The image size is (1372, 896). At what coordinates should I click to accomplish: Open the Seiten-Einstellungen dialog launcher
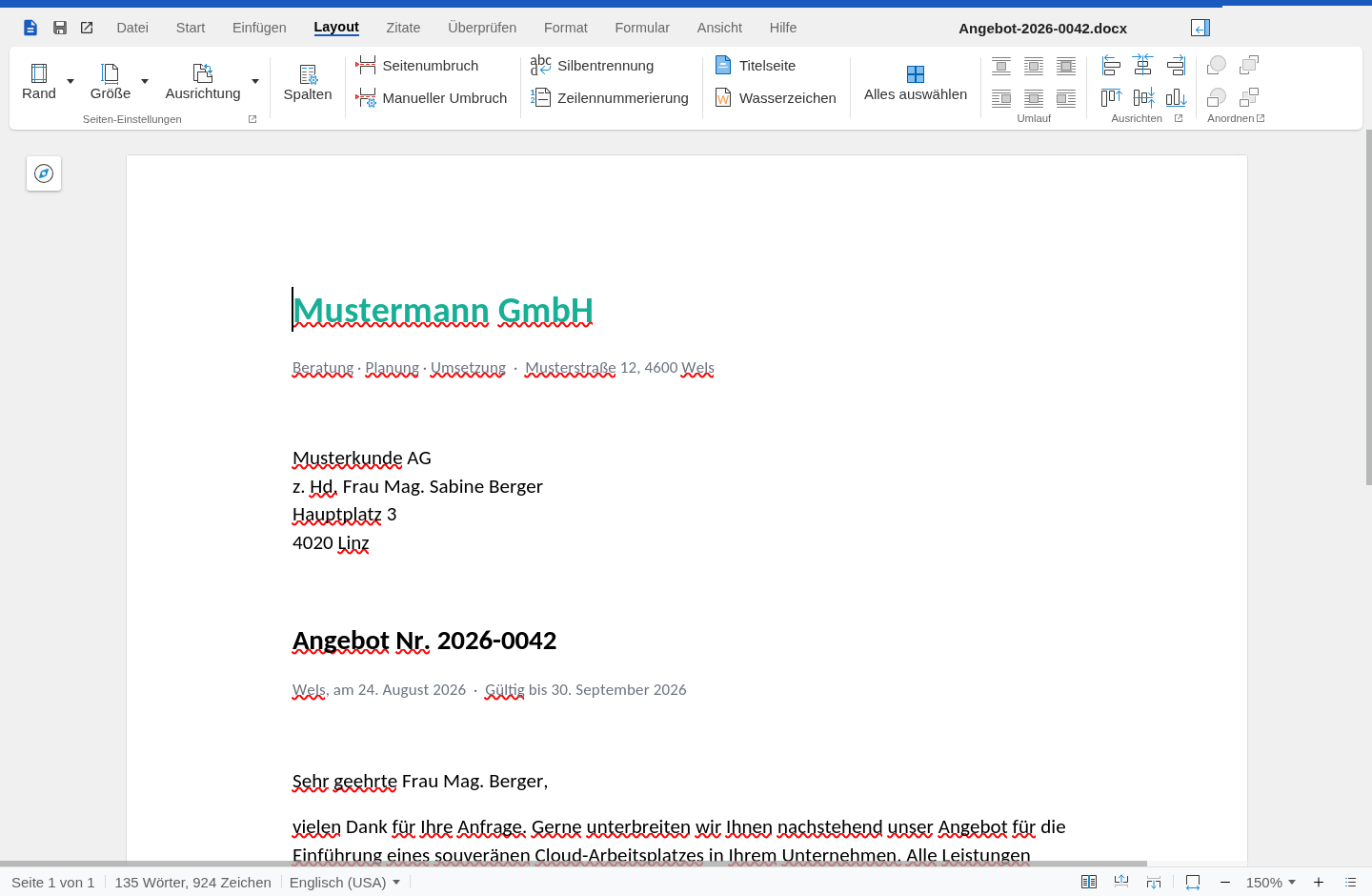(252, 119)
